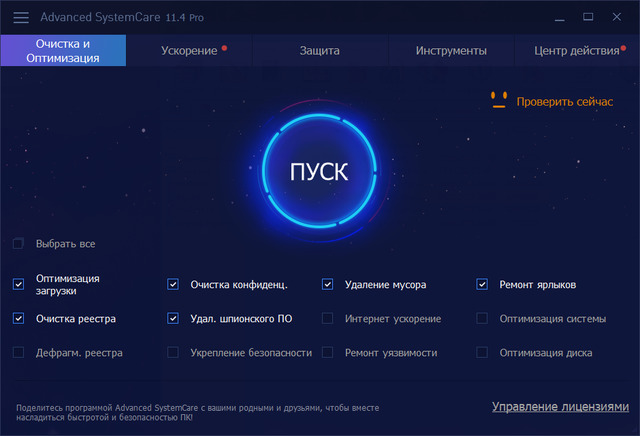Uncheck Удал. шпионского ПО checkbox
Viewport: 640px width, 436px height.
click(173, 318)
